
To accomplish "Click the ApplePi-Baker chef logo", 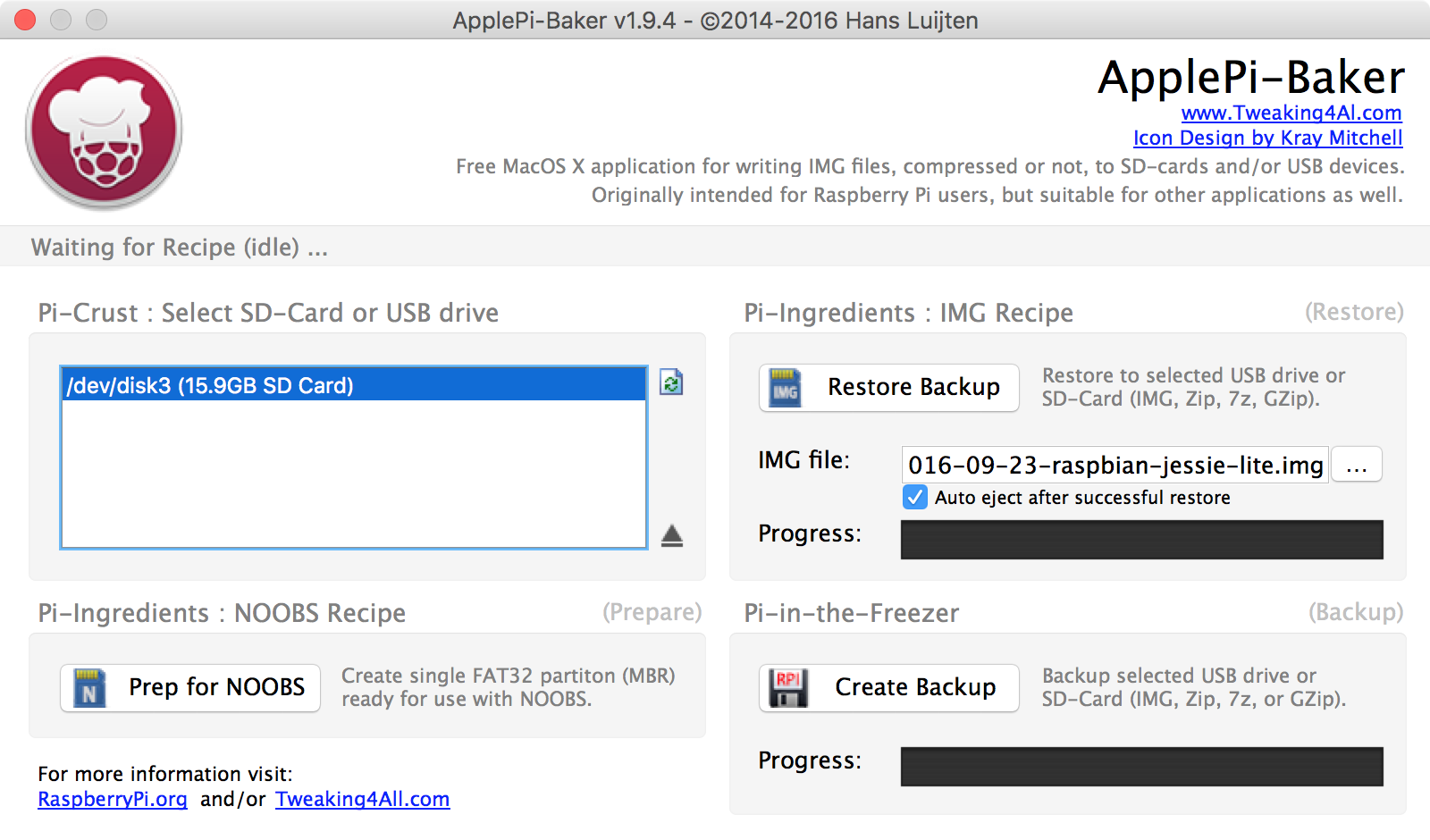I will click(104, 132).
